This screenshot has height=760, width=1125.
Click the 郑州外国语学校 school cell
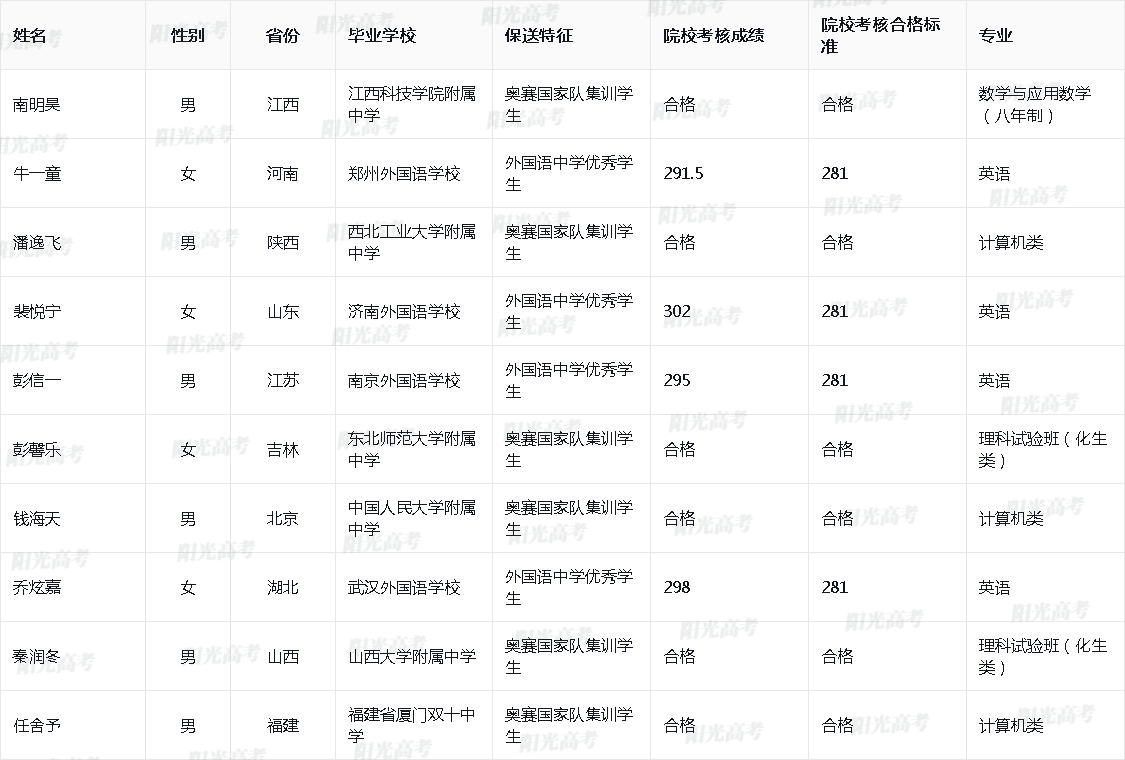point(404,173)
